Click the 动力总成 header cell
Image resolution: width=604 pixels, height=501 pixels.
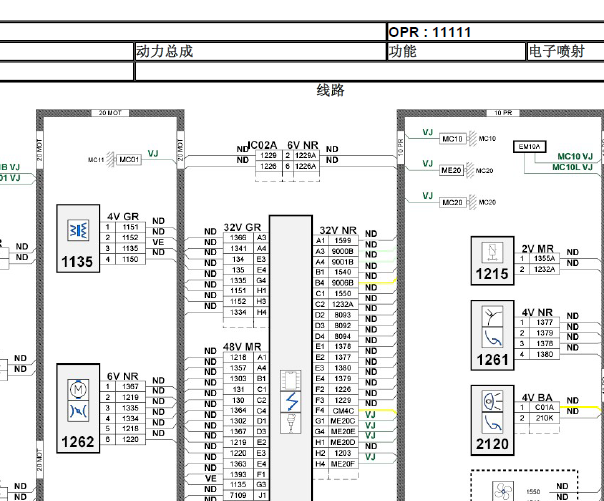260,51
